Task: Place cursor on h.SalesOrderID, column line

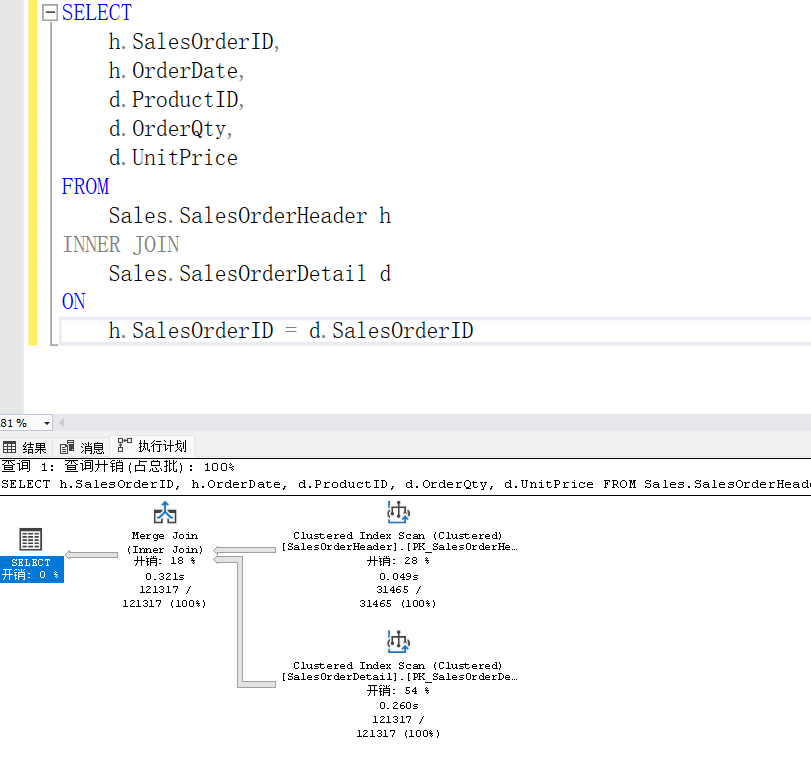Action: click(194, 42)
